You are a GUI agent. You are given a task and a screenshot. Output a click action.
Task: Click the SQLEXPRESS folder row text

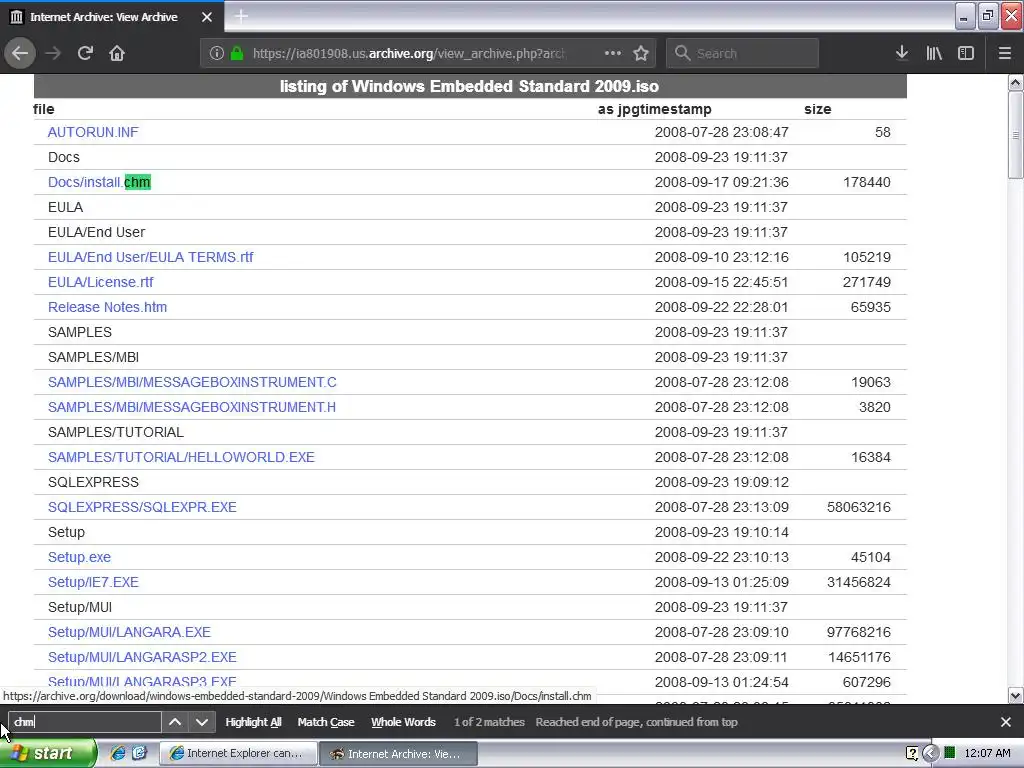click(93, 482)
